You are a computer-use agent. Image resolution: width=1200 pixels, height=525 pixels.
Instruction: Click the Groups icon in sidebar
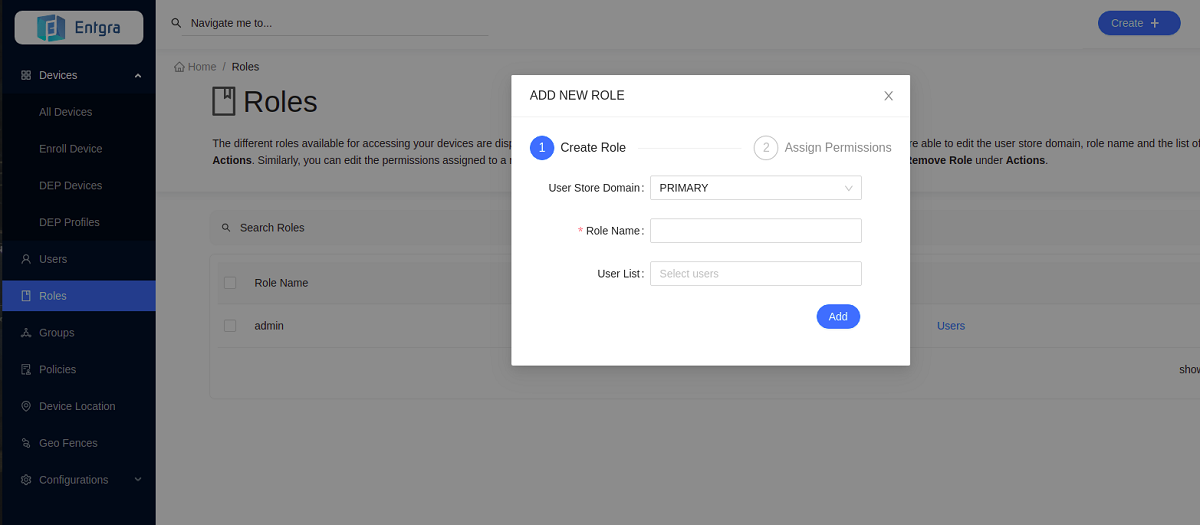point(26,333)
